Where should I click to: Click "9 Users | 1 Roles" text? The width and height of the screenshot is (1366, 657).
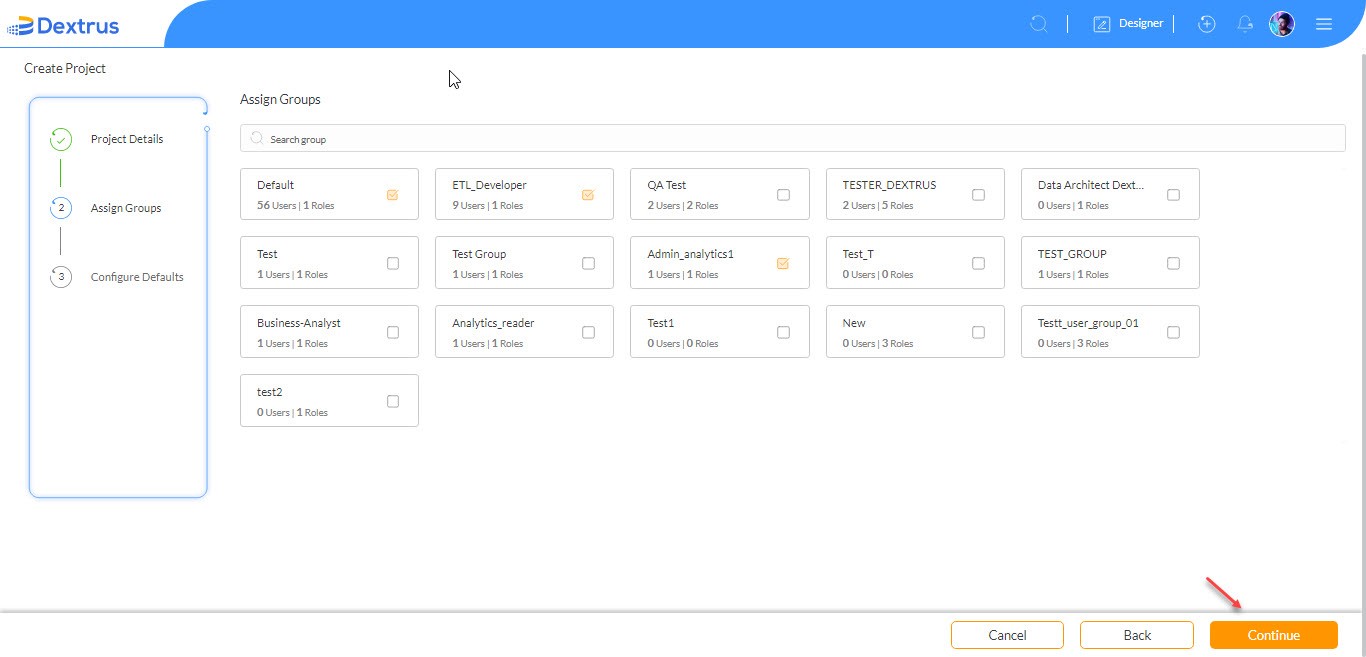pos(487,206)
